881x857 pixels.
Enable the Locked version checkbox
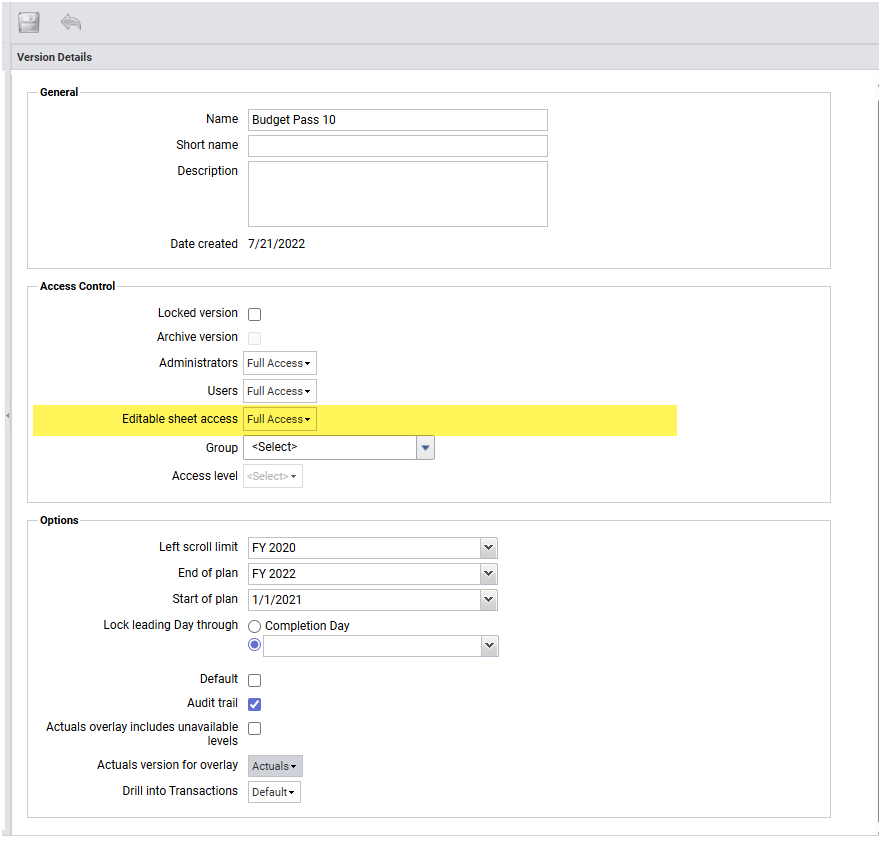254,314
